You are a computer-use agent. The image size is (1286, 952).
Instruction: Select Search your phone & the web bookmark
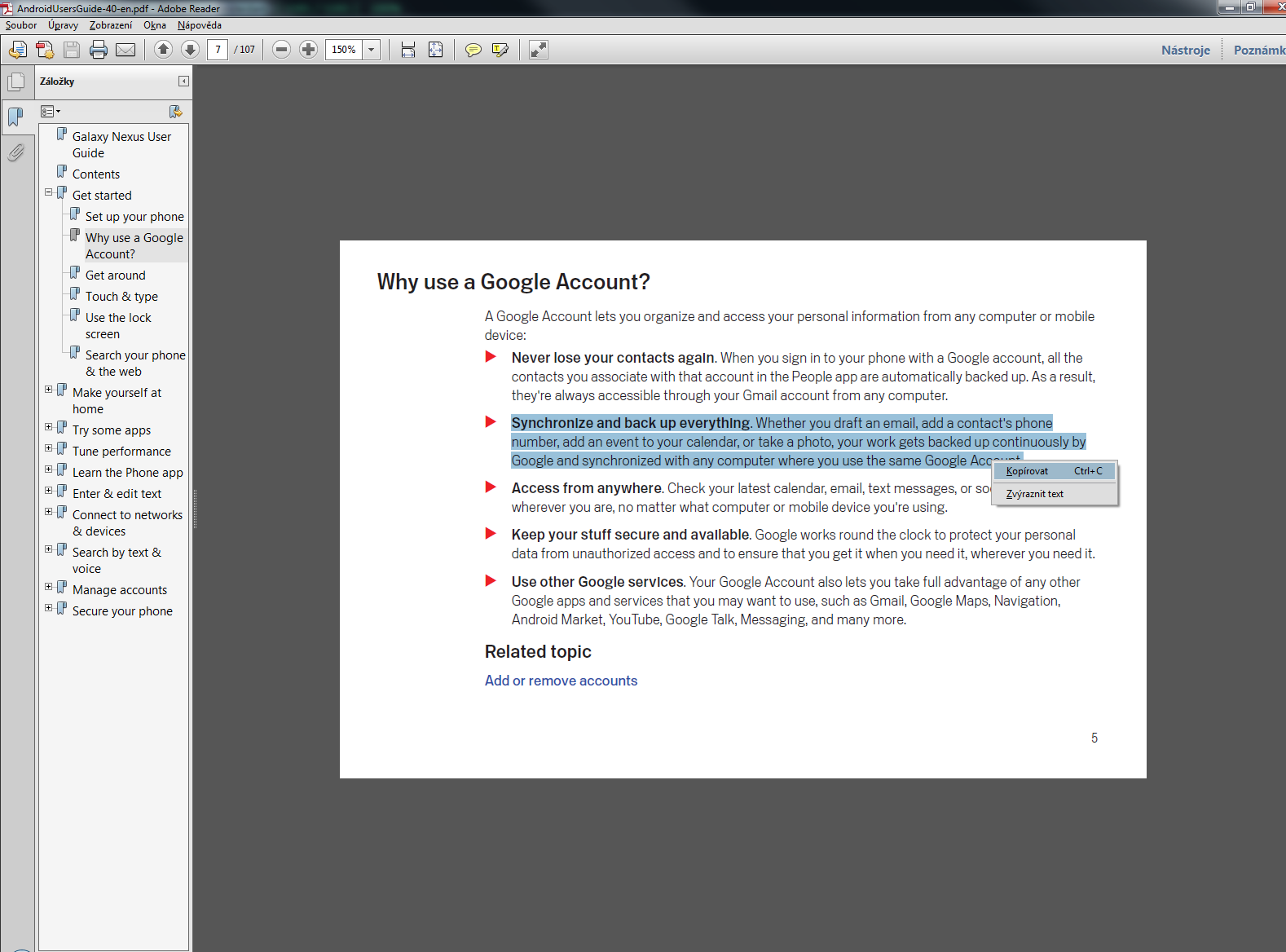pos(135,364)
